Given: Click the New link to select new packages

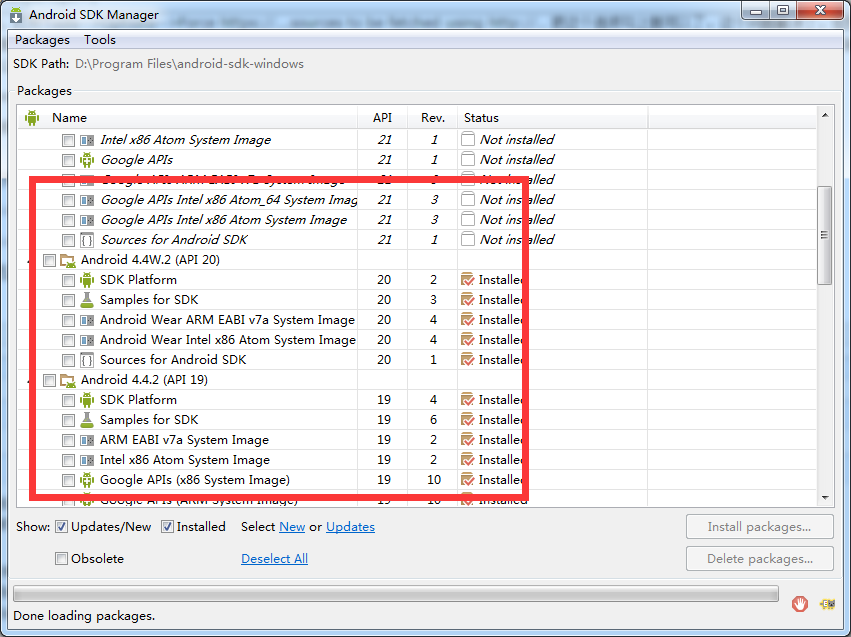Looking at the screenshot, I should pyautogui.click(x=292, y=527).
